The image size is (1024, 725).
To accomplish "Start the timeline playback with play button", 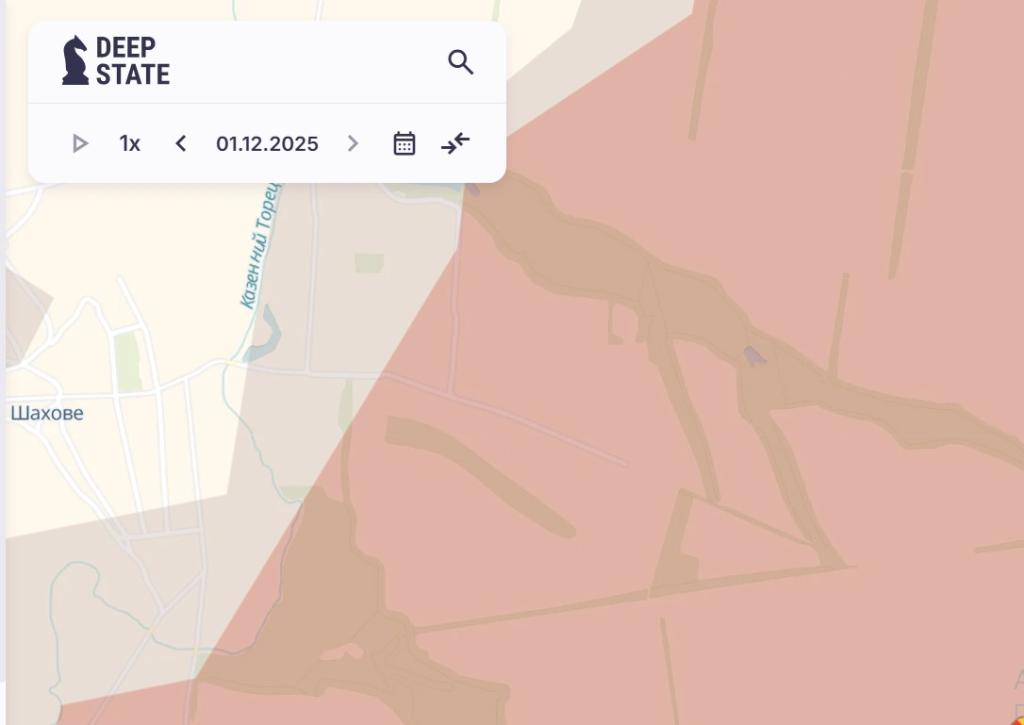I will 80,144.
